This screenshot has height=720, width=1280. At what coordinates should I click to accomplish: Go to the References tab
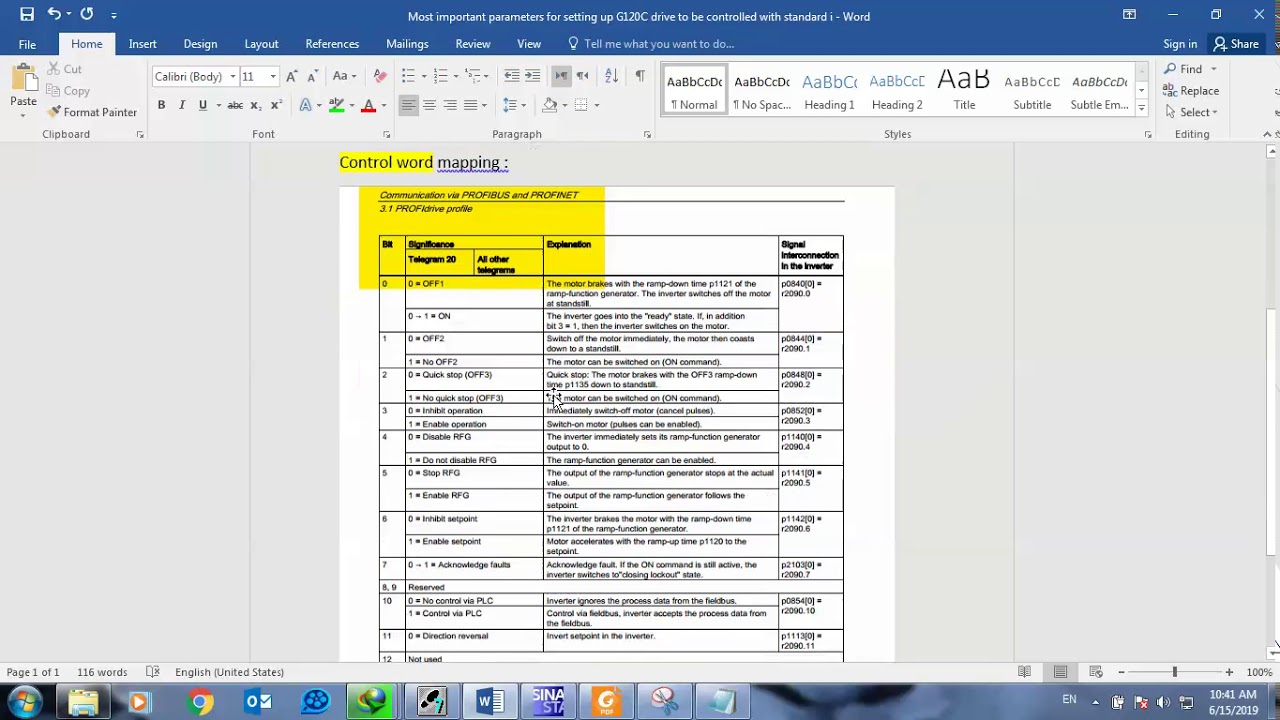pos(332,44)
